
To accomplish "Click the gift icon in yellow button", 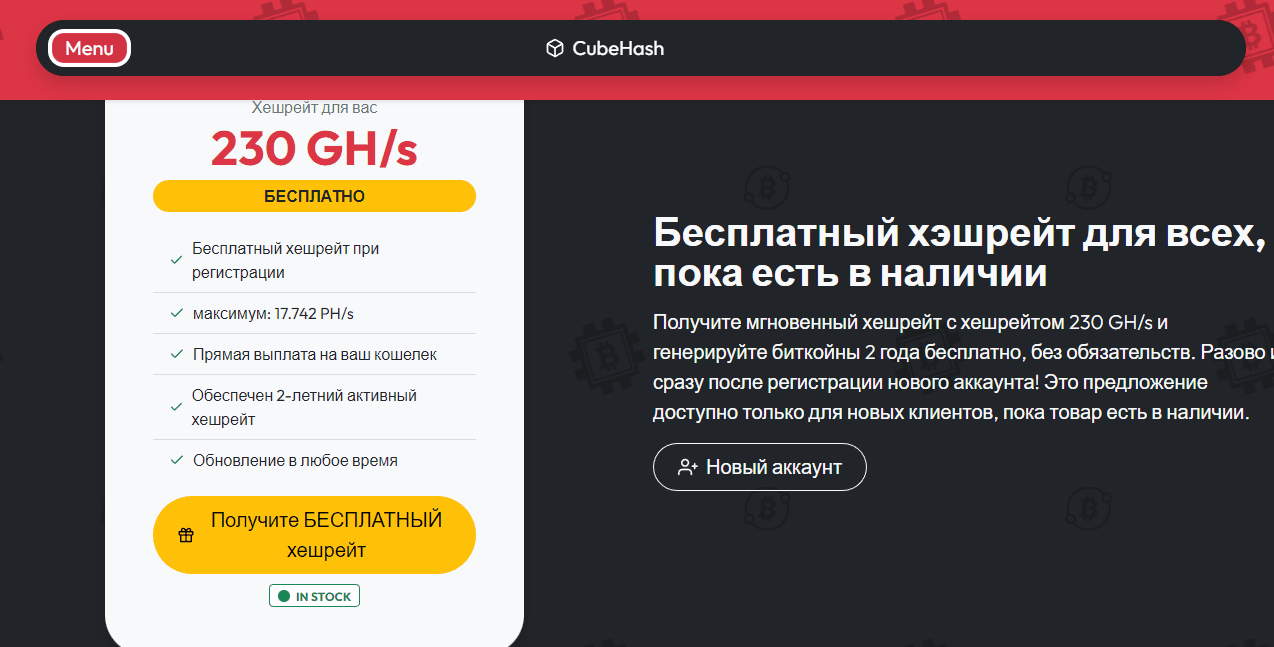I will coord(186,535).
